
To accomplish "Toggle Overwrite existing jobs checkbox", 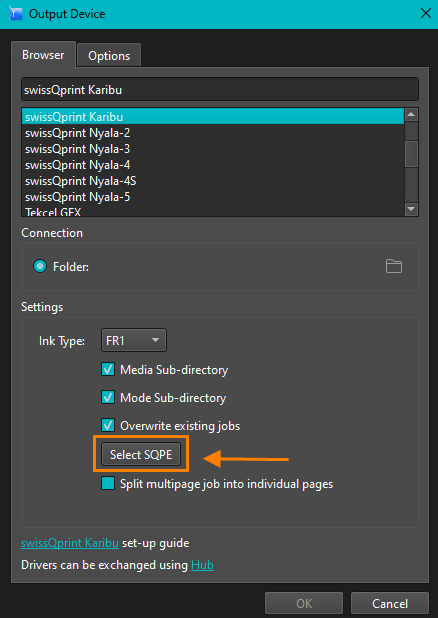I will click(108, 425).
